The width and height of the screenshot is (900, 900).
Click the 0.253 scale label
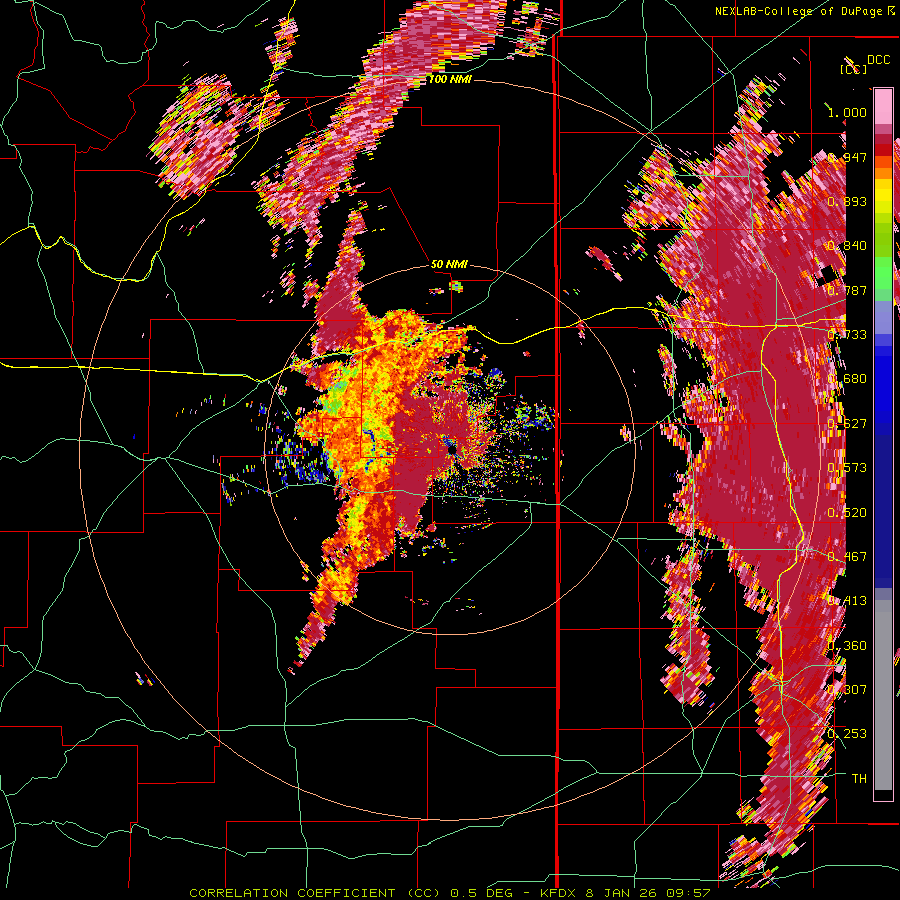click(847, 734)
